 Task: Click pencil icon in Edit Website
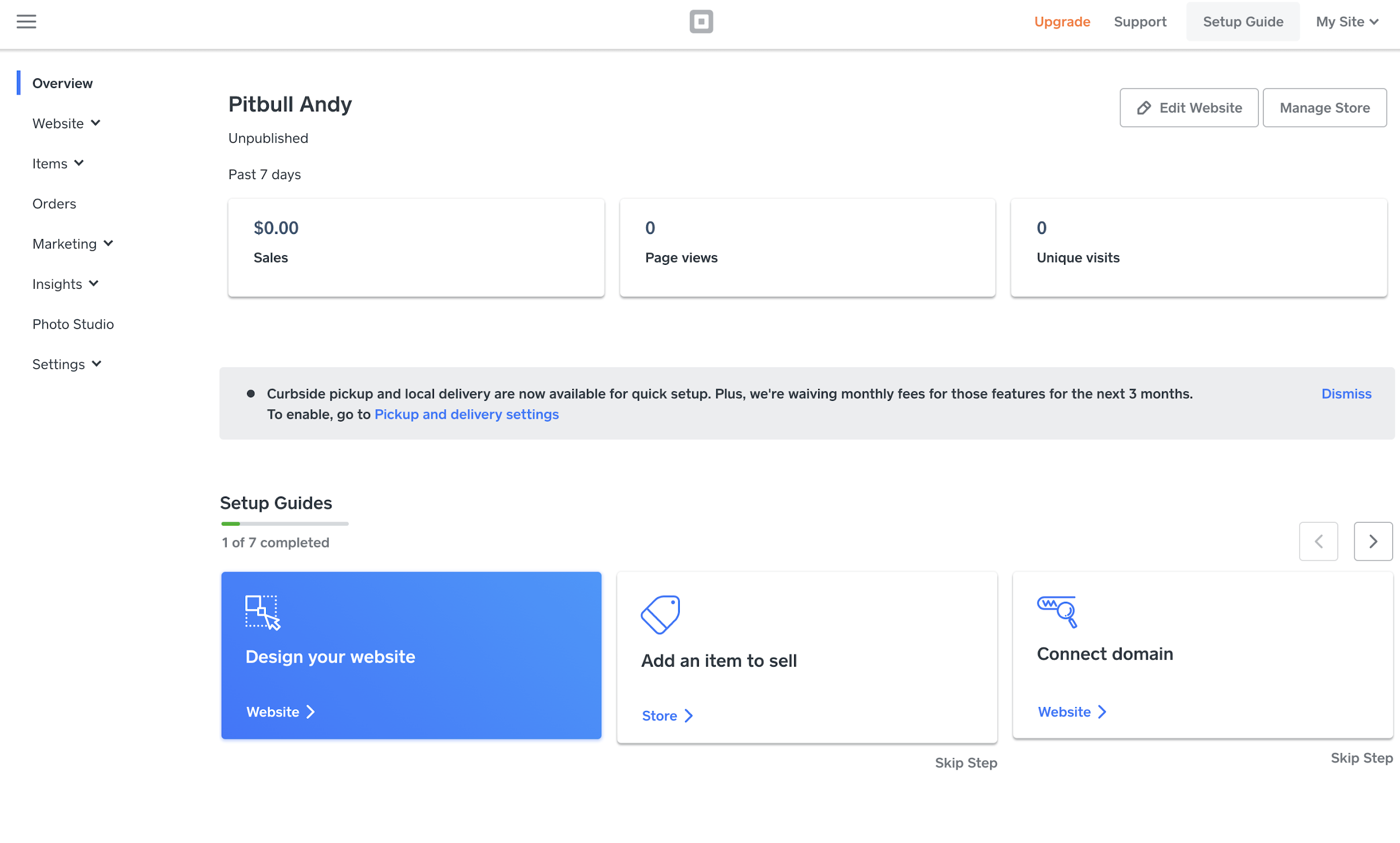(x=1144, y=108)
